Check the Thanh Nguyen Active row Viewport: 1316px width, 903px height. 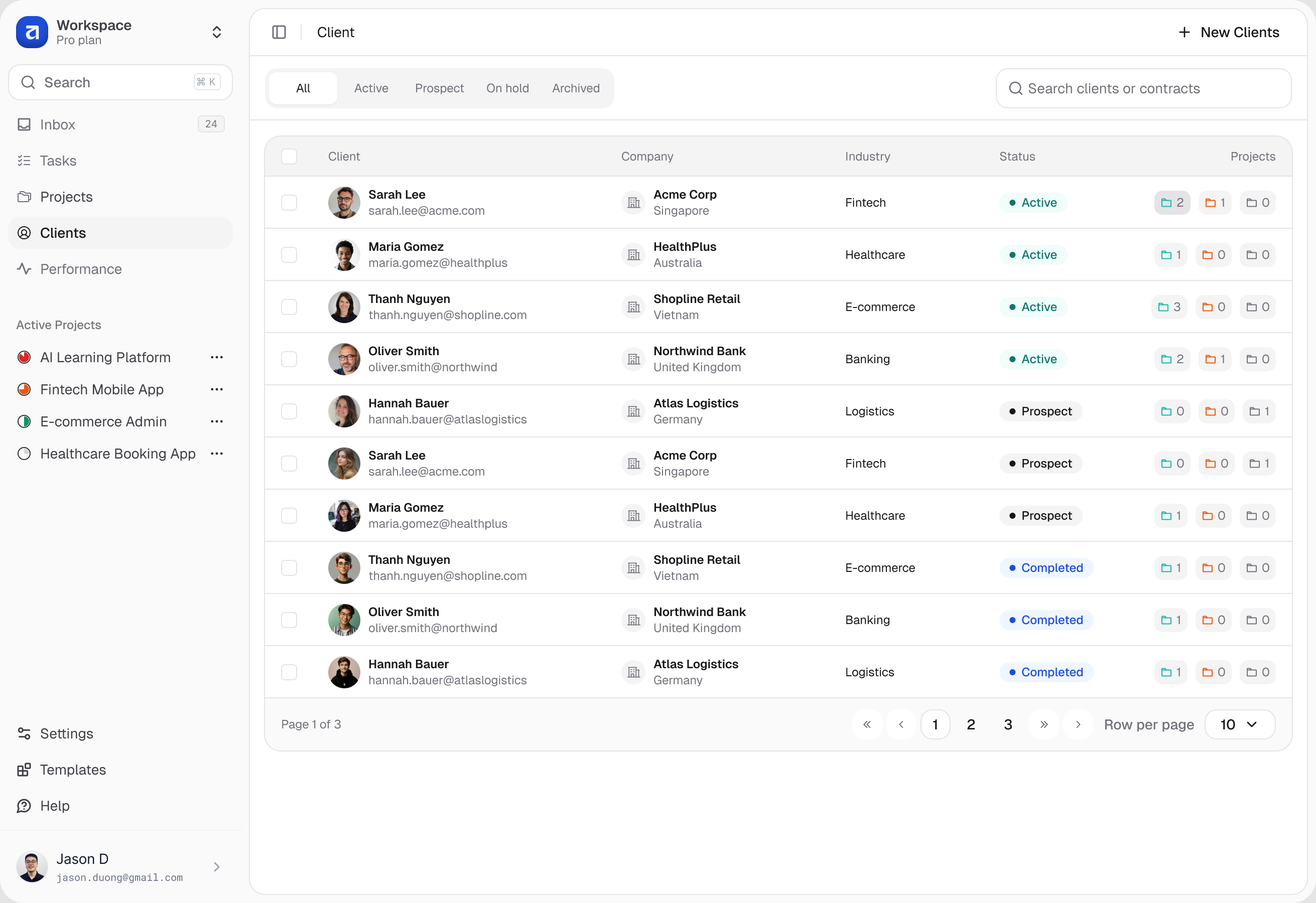289,307
